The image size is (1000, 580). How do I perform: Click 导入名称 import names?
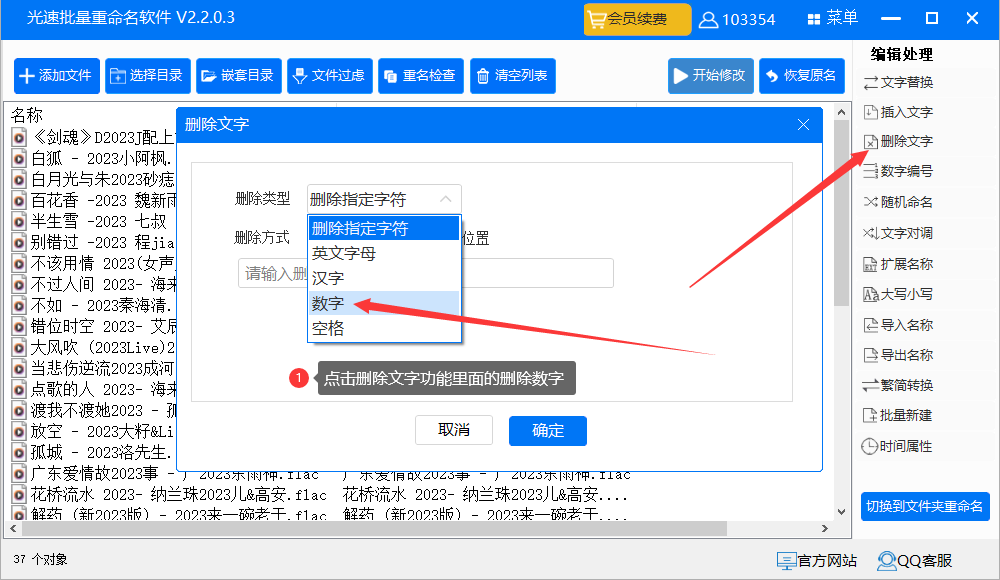(899, 325)
